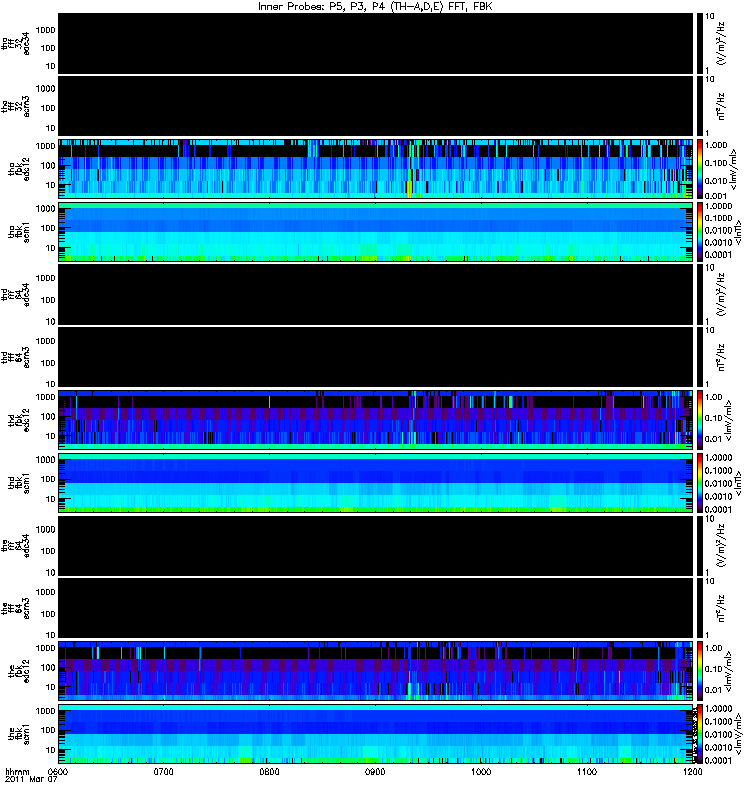The height and width of the screenshot is (800, 750).
Task: Click the nT²/Hz unit label of tha scm3
Action: click(721, 106)
